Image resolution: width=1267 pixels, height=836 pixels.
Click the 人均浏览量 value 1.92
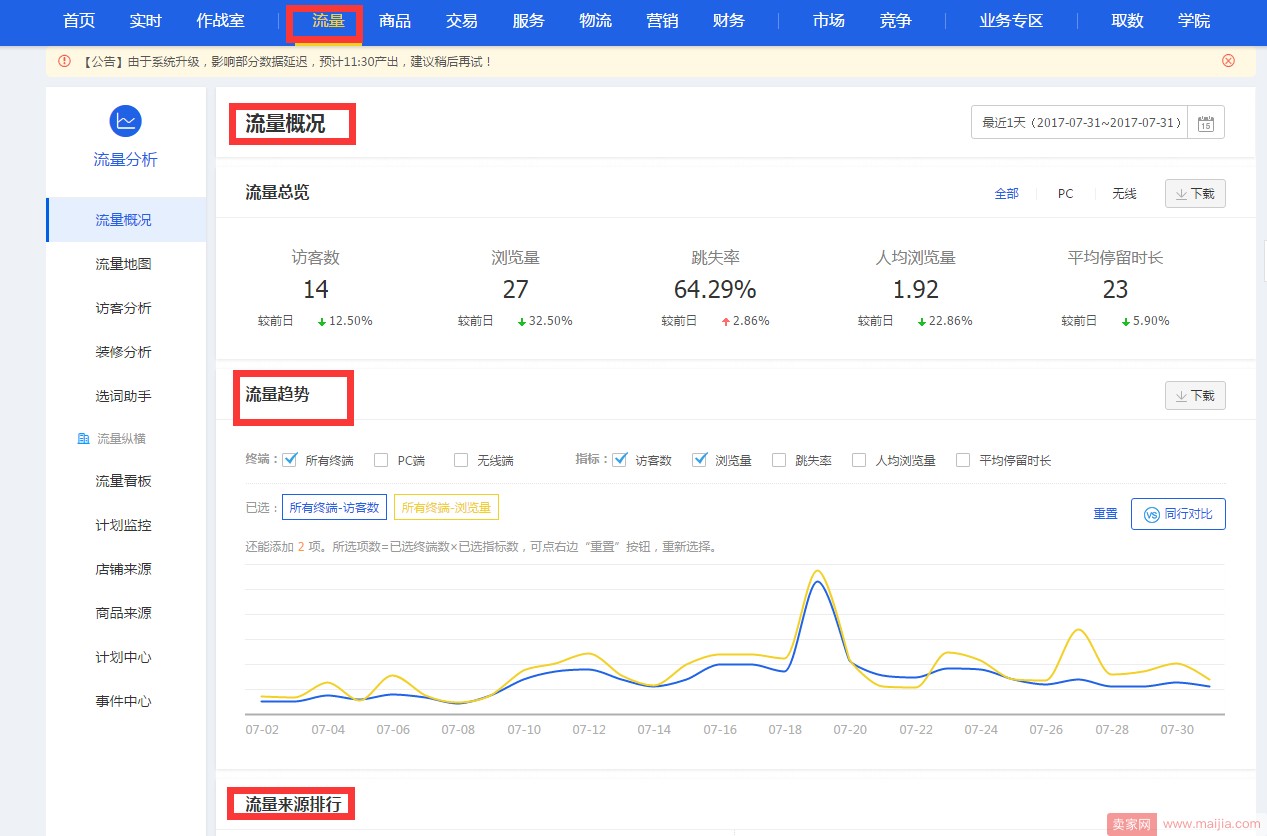(916, 290)
